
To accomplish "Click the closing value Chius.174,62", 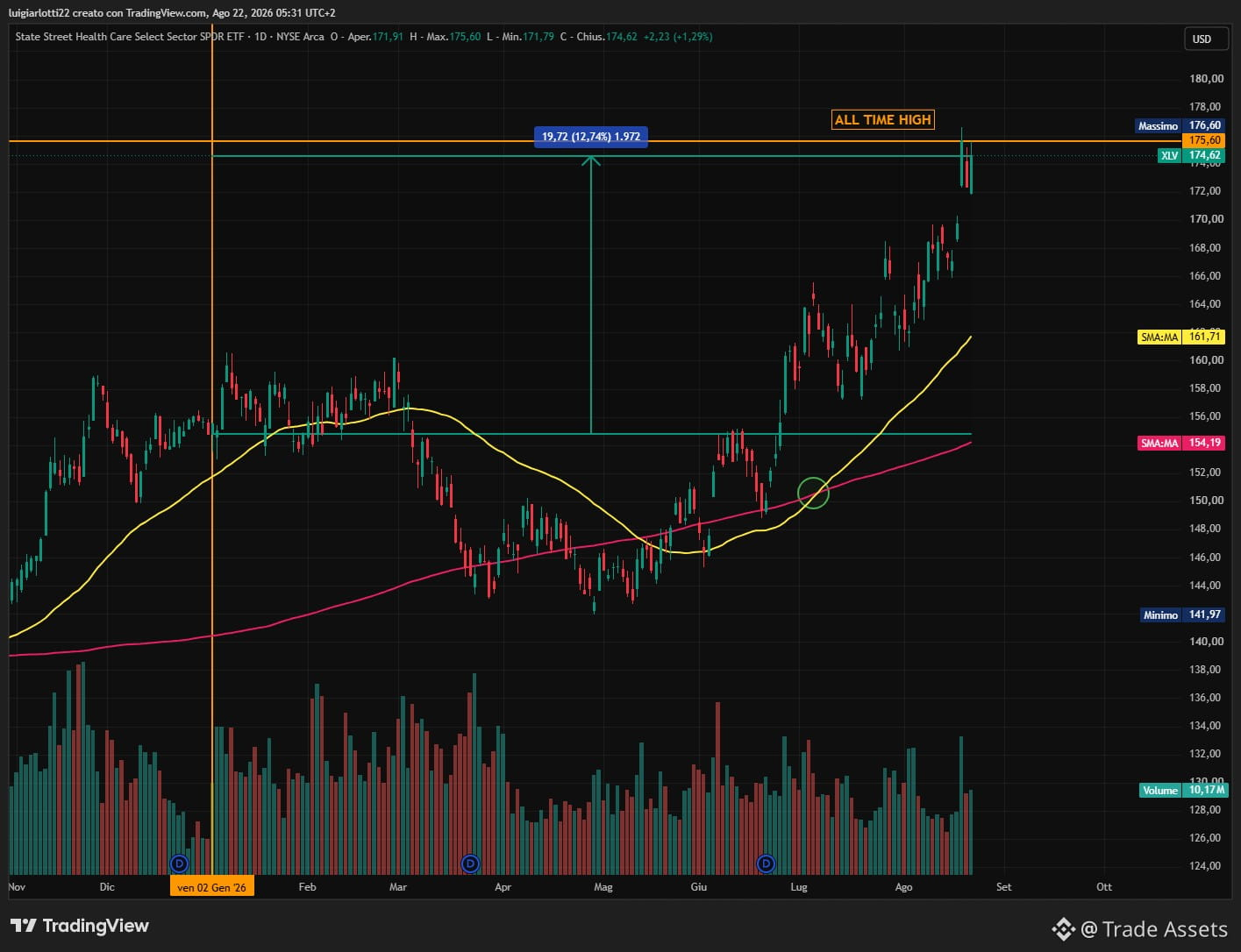I will [607, 37].
